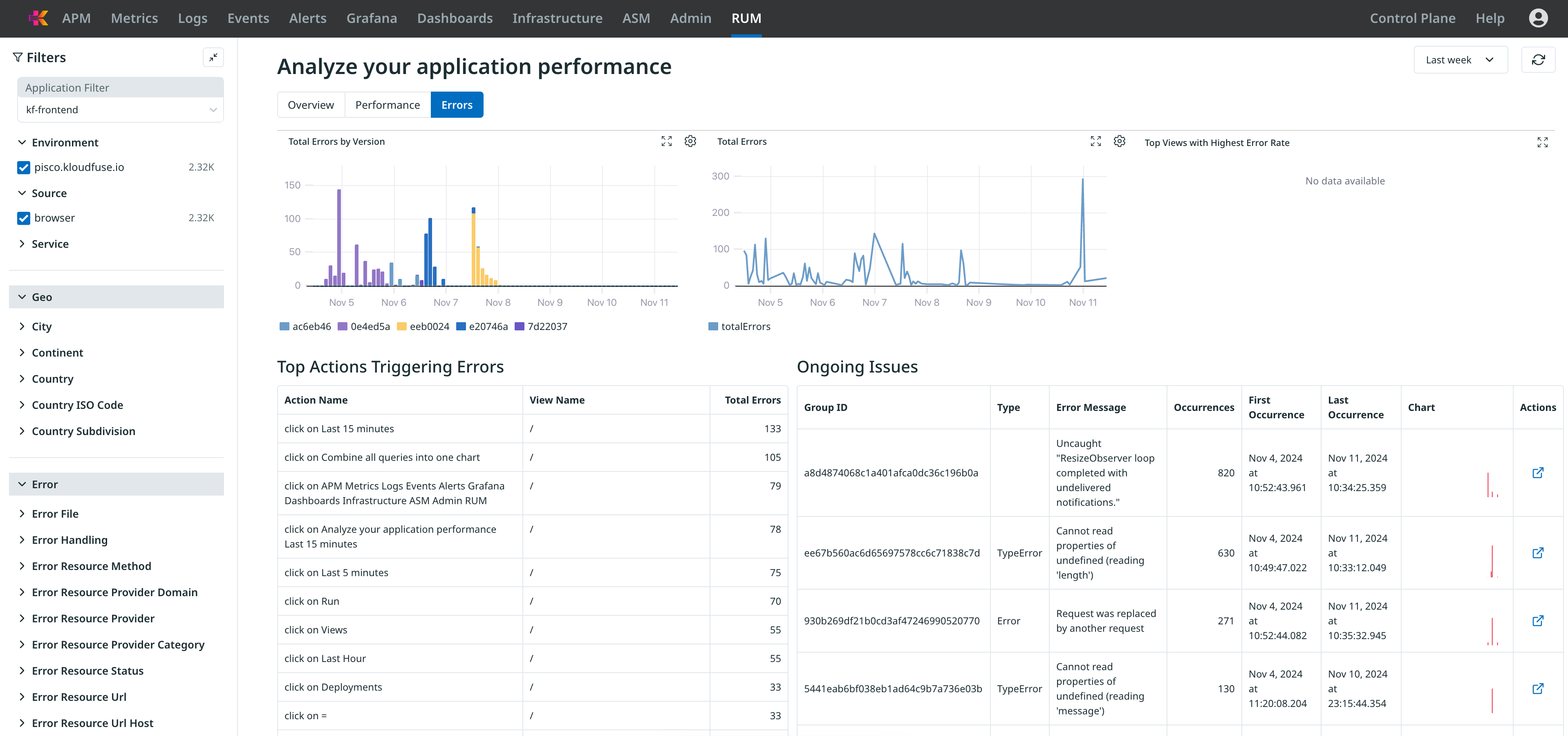Expand Total Errors by Version chart fullscreen
Viewport: 1568px width, 736px height.
pos(667,141)
